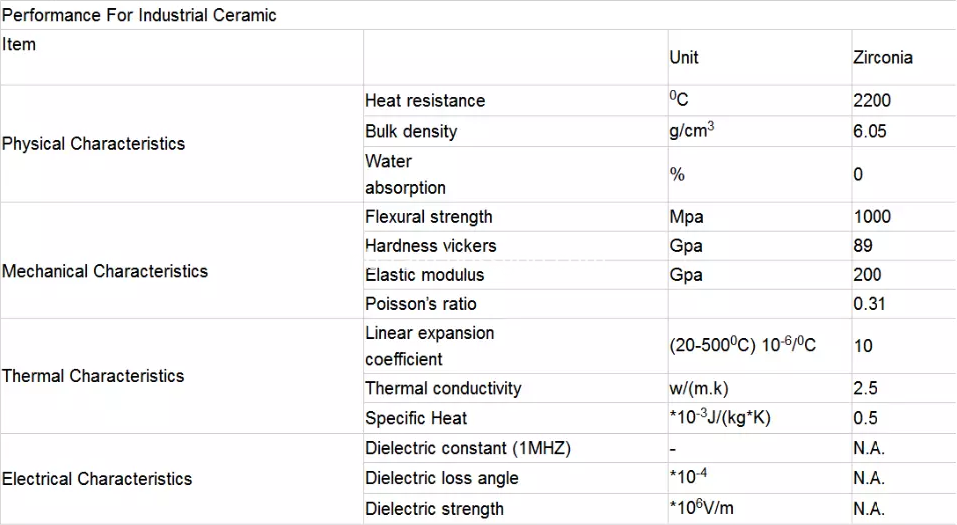The height and width of the screenshot is (525, 957).
Task: Select the 'Bulk density' cell
Action: pyautogui.click(x=516, y=131)
